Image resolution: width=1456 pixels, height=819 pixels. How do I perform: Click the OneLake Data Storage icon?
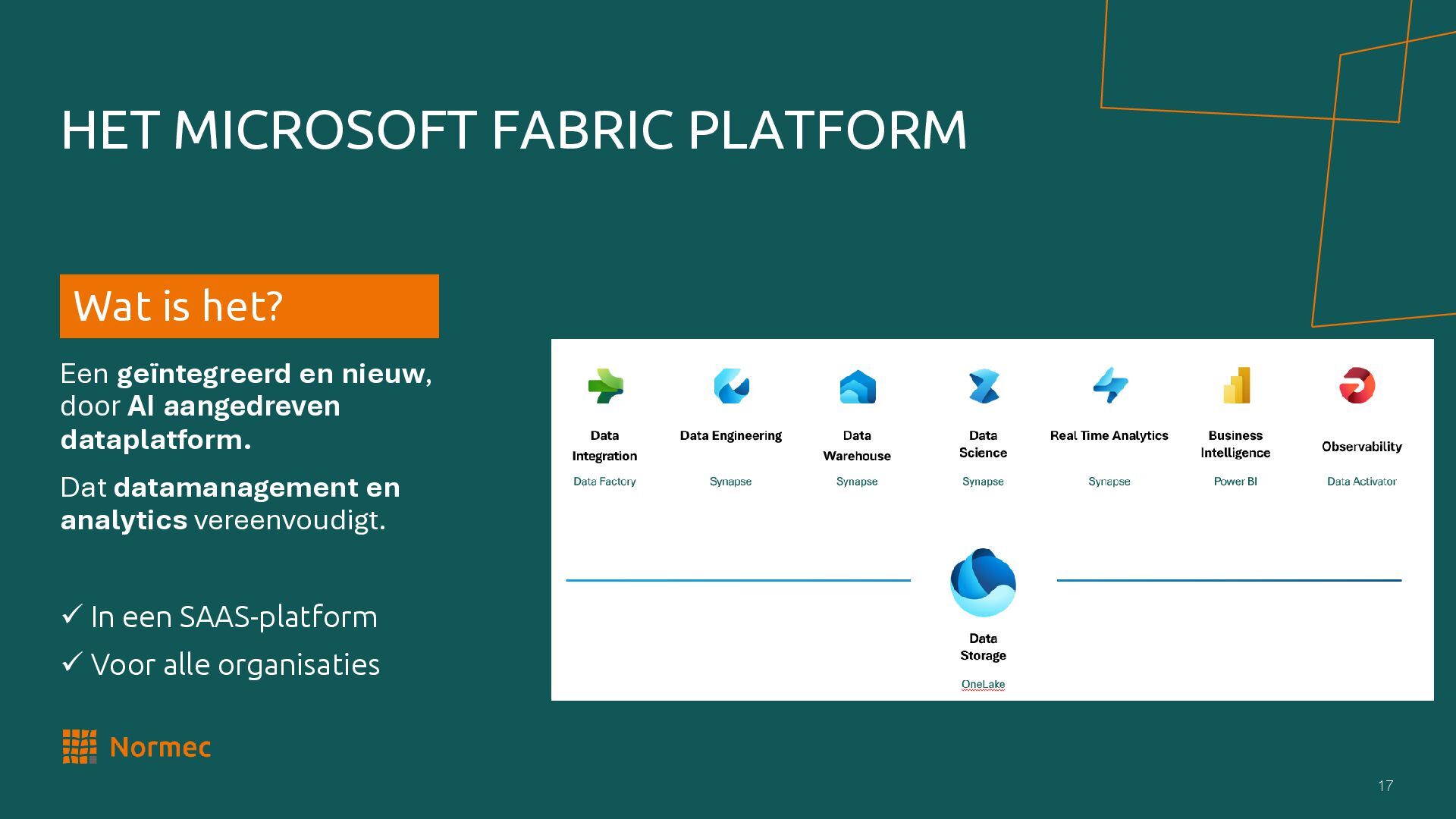983,582
